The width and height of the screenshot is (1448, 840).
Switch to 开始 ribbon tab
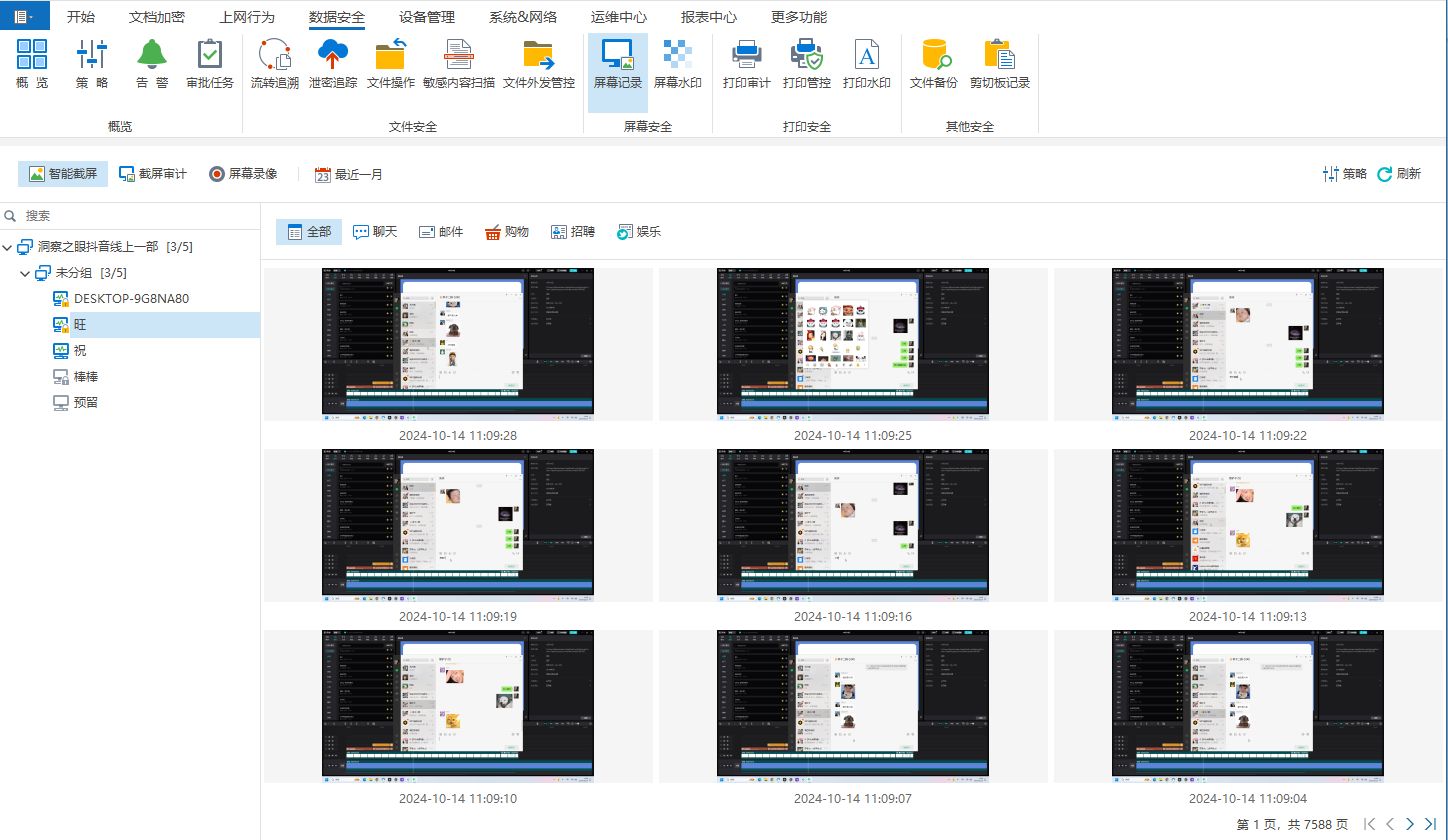point(81,17)
